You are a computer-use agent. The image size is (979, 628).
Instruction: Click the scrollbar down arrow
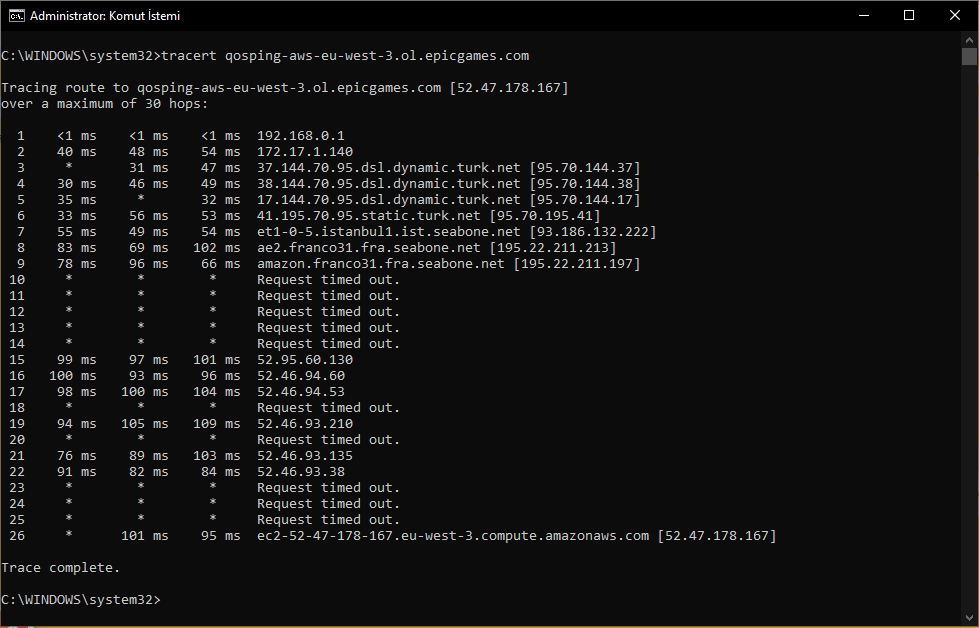pos(969,619)
